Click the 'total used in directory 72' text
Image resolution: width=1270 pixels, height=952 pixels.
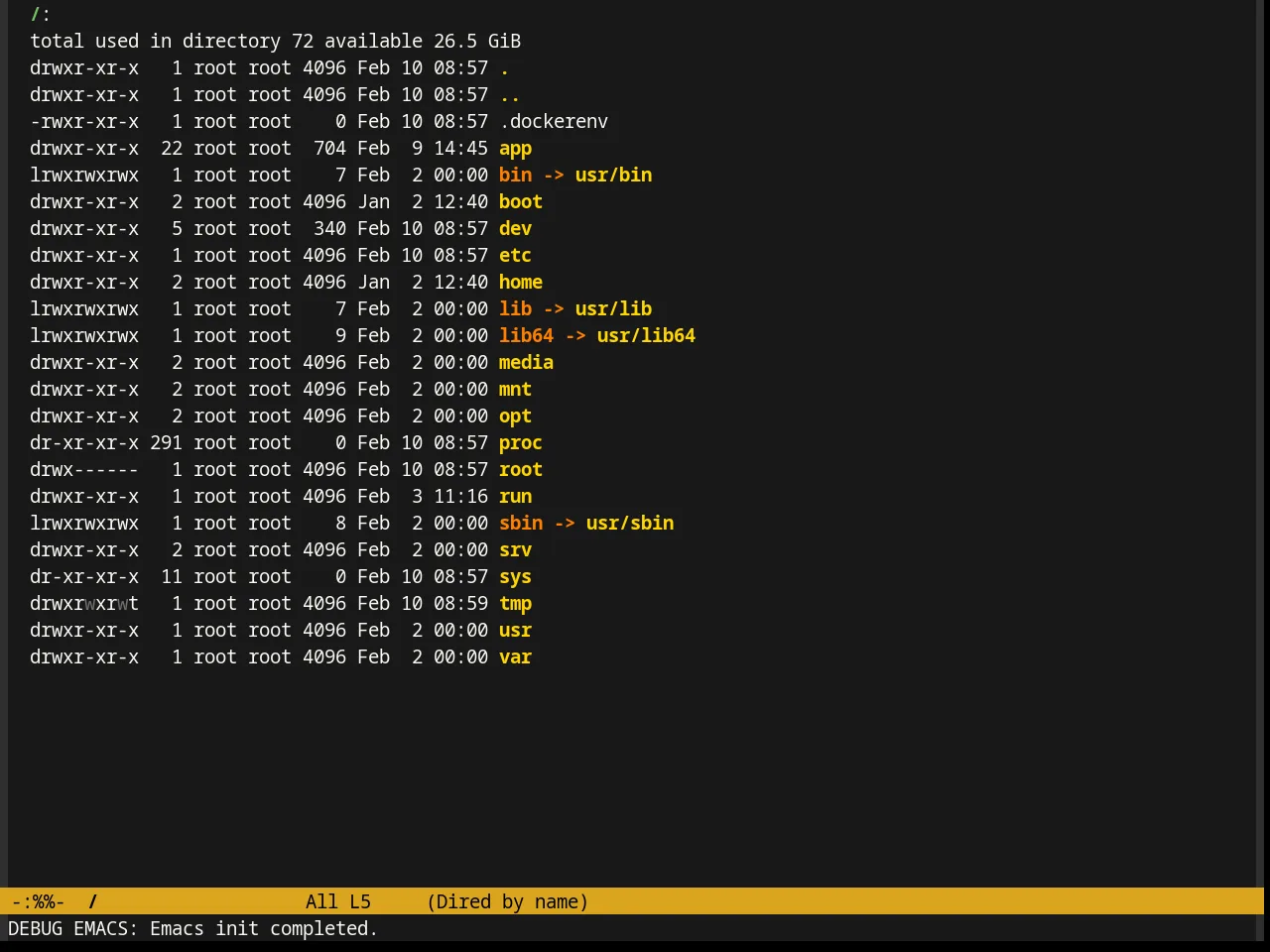(172, 42)
